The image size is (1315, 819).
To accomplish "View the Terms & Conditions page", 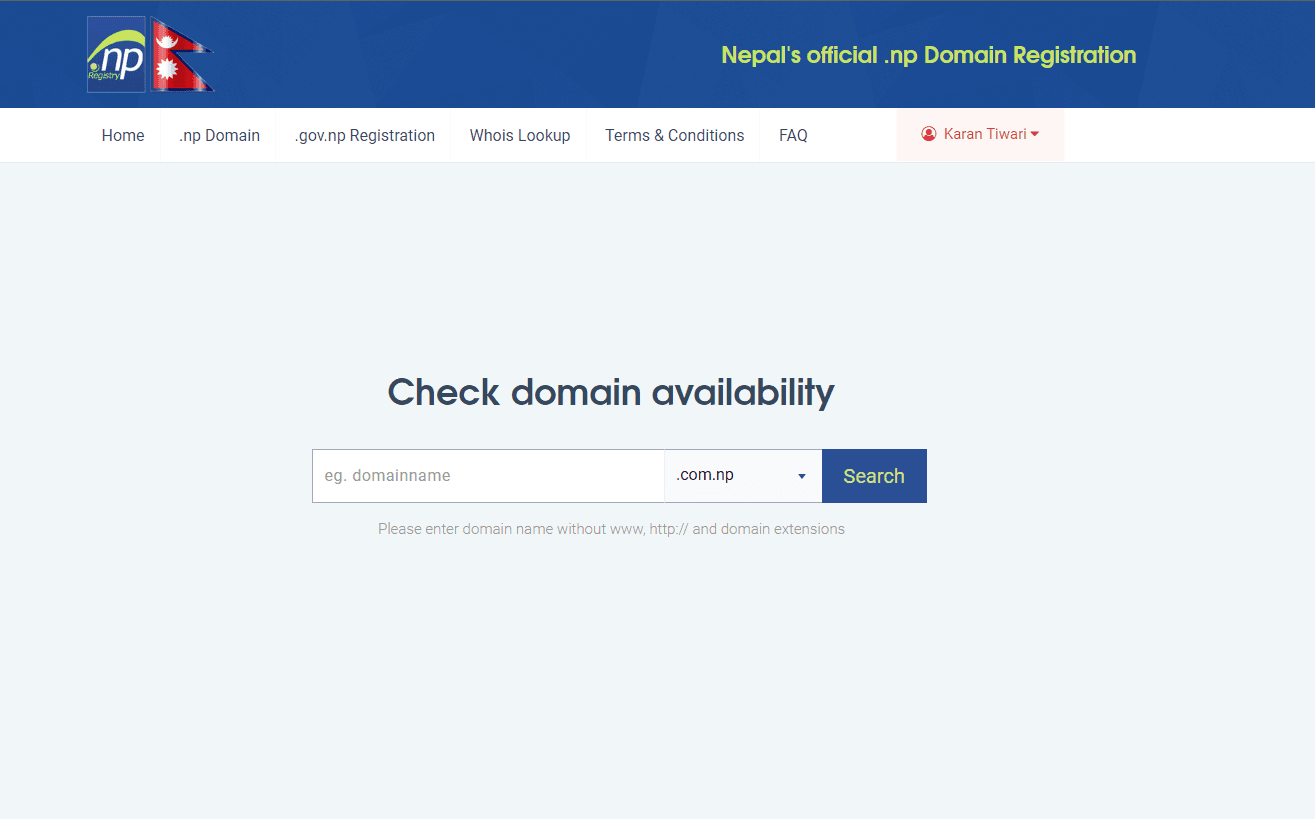I will [674, 135].
